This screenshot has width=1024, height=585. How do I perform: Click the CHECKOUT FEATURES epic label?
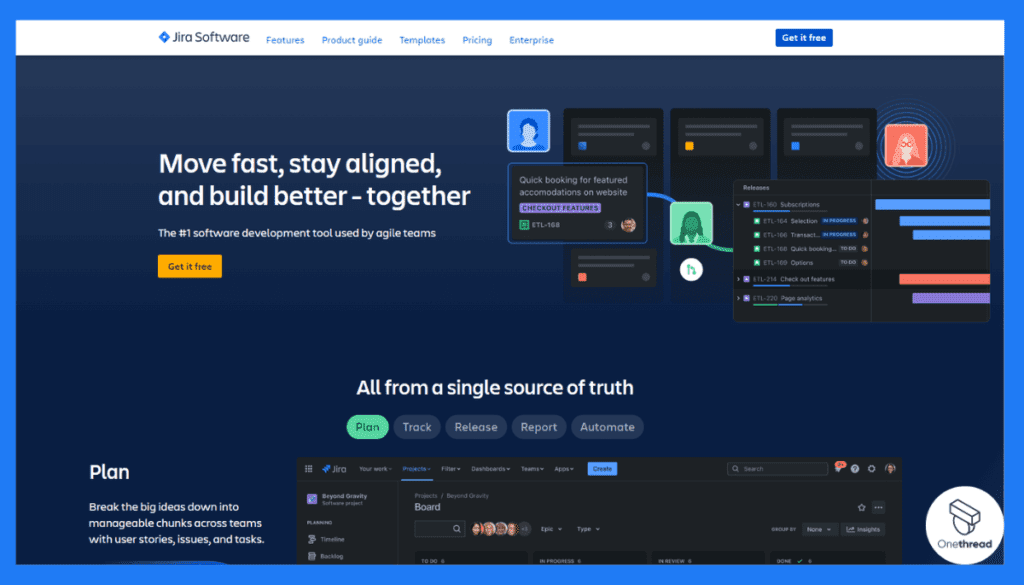click(x=560, y=208)
